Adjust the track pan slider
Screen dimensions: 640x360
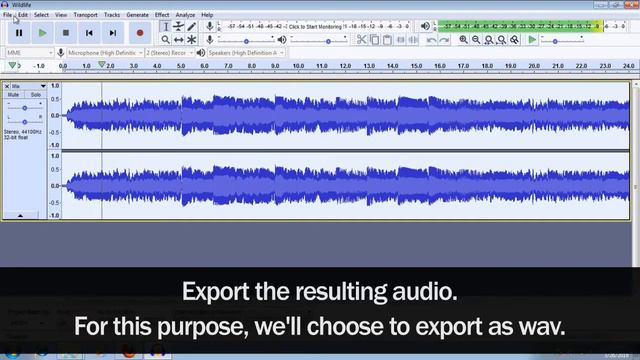[24, 122]
